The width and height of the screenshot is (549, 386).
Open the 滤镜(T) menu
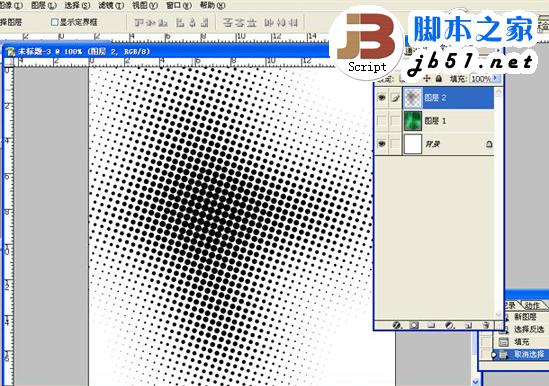pos(111,5)
